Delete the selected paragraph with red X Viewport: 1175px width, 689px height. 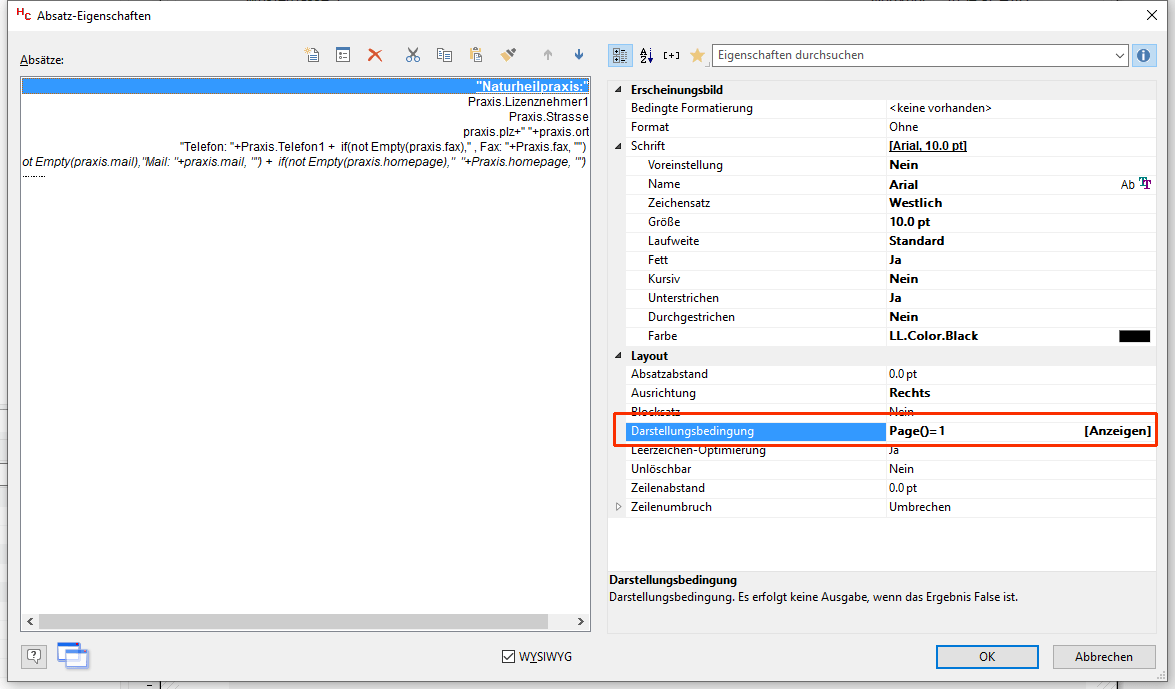pyautogui.click(x=375, y=56)
